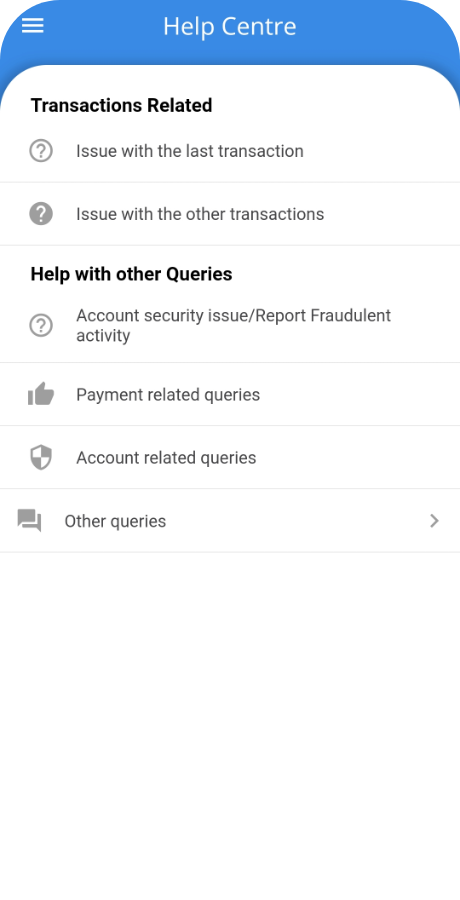Open Account related queries
This screenshot has height=900, width=460.
click(230, 457)
